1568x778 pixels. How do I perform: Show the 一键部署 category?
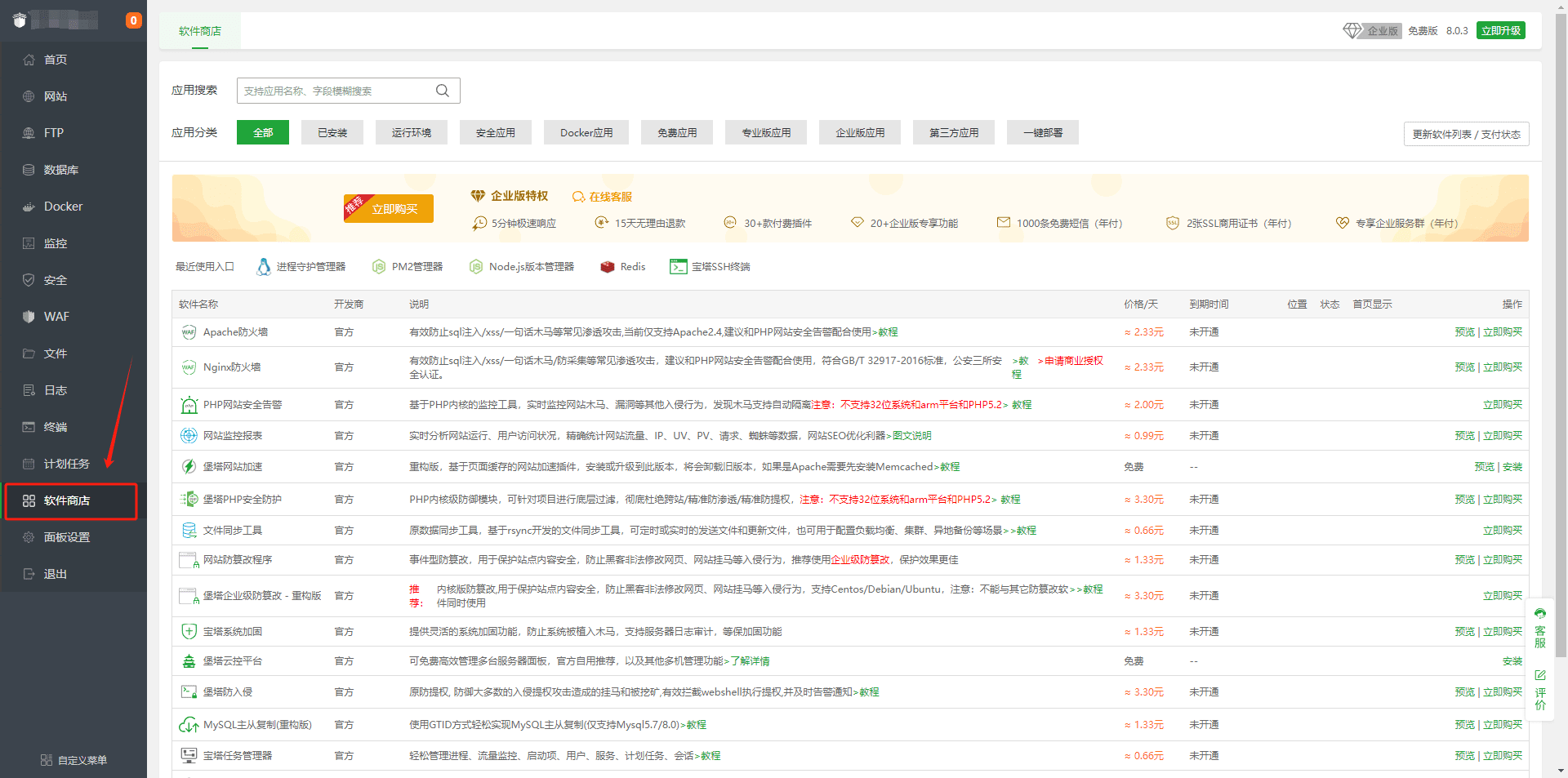point(1043,132)
